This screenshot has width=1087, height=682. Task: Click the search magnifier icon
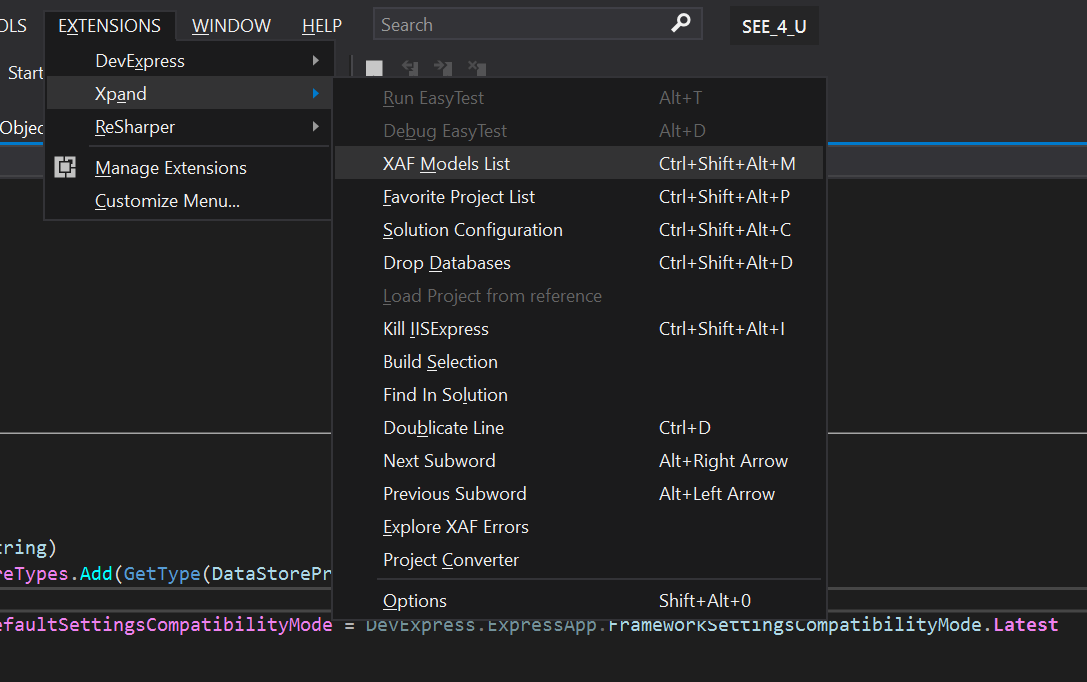point(681,24)
